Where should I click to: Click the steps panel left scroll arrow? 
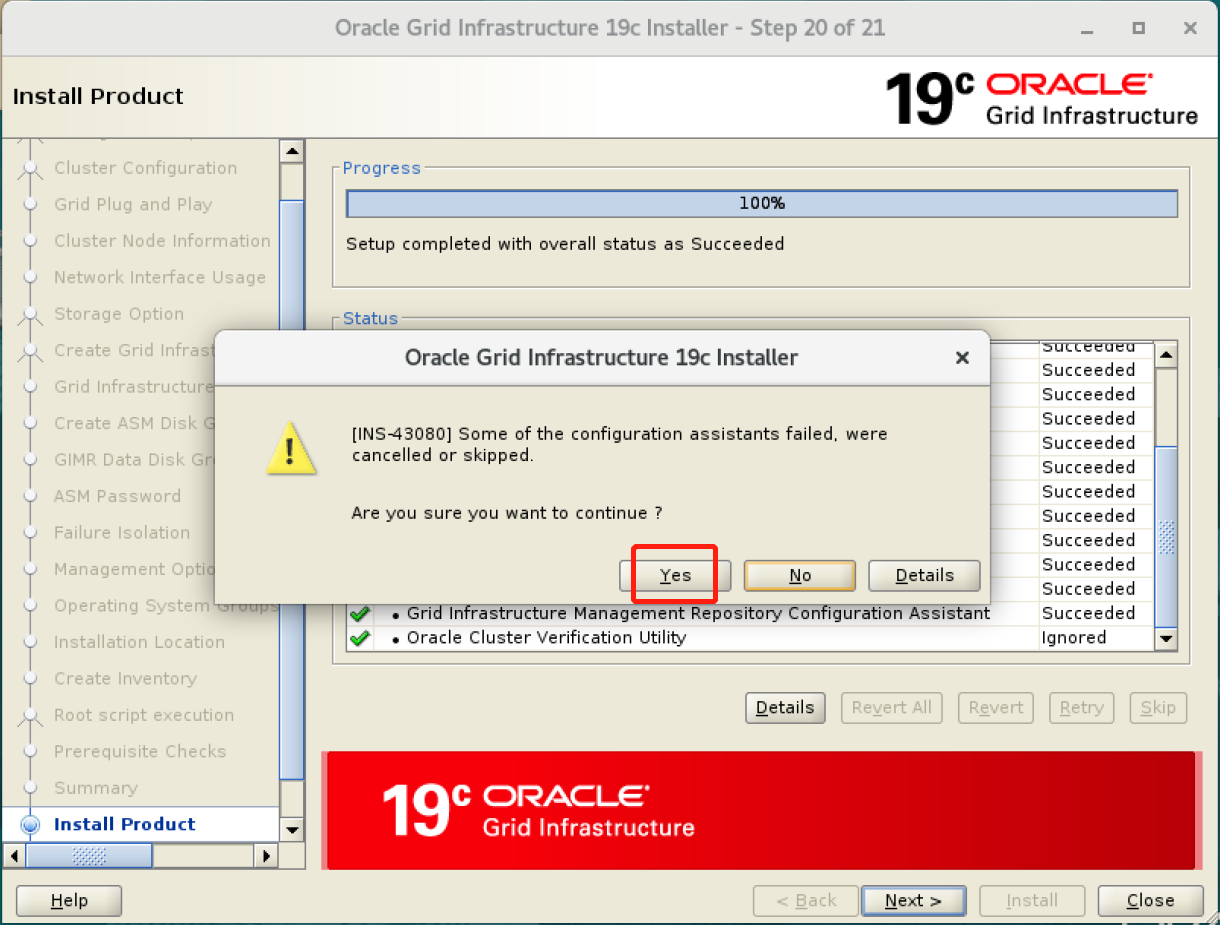click(14, 856)
